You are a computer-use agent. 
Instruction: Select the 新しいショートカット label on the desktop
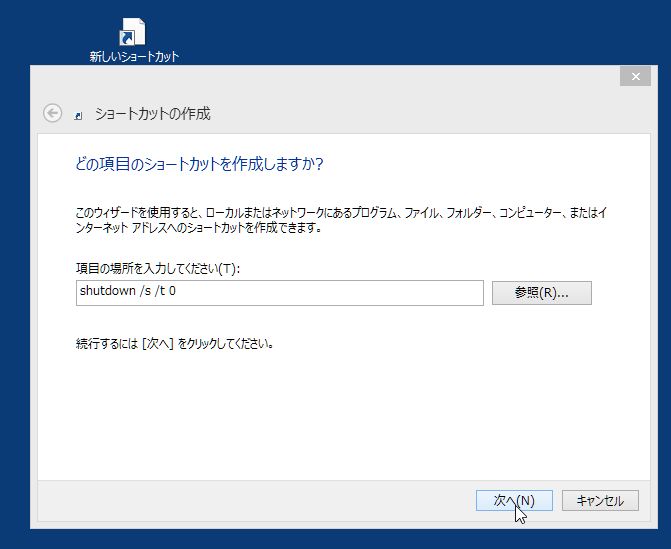point(134,56)
